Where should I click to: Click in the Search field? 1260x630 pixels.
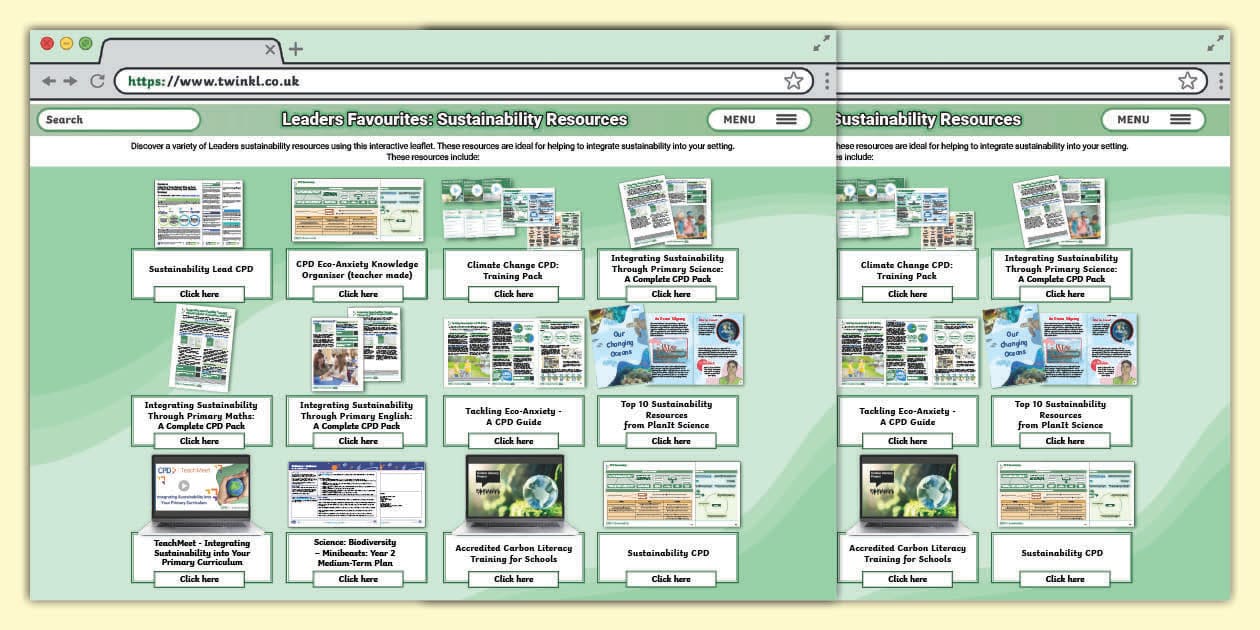pyautogui.click(x=118, y=119)
